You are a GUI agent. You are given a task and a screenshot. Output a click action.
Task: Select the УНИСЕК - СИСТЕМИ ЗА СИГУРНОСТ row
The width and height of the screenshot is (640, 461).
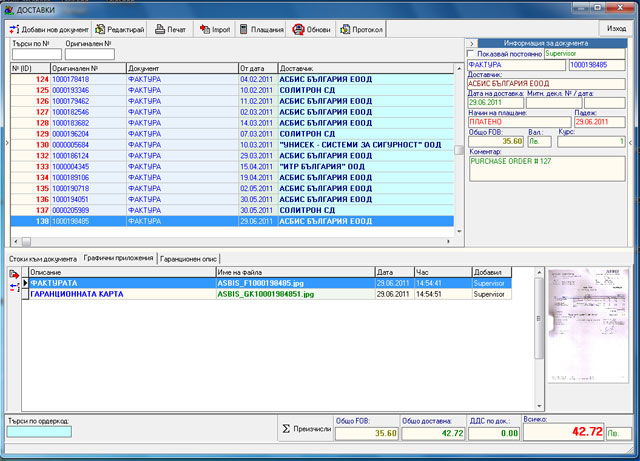tap(232, 145)
